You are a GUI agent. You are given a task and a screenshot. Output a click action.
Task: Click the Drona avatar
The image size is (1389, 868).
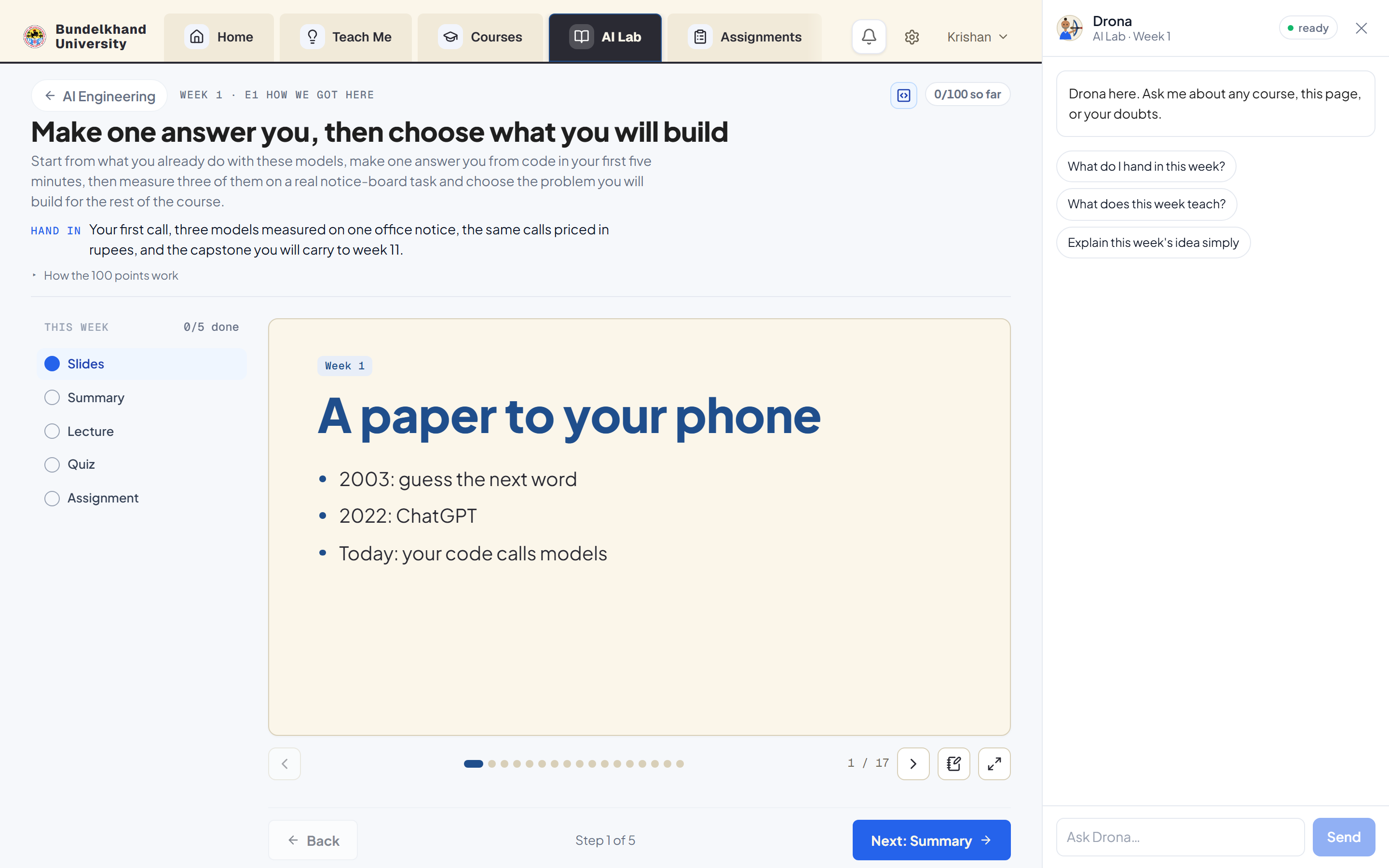(x=1070, y=28)
